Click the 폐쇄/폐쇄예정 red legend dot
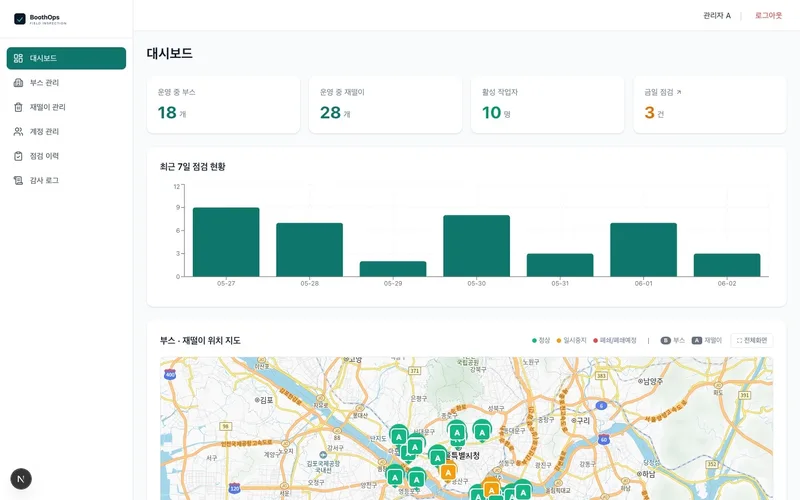 [x=595, y=341]
